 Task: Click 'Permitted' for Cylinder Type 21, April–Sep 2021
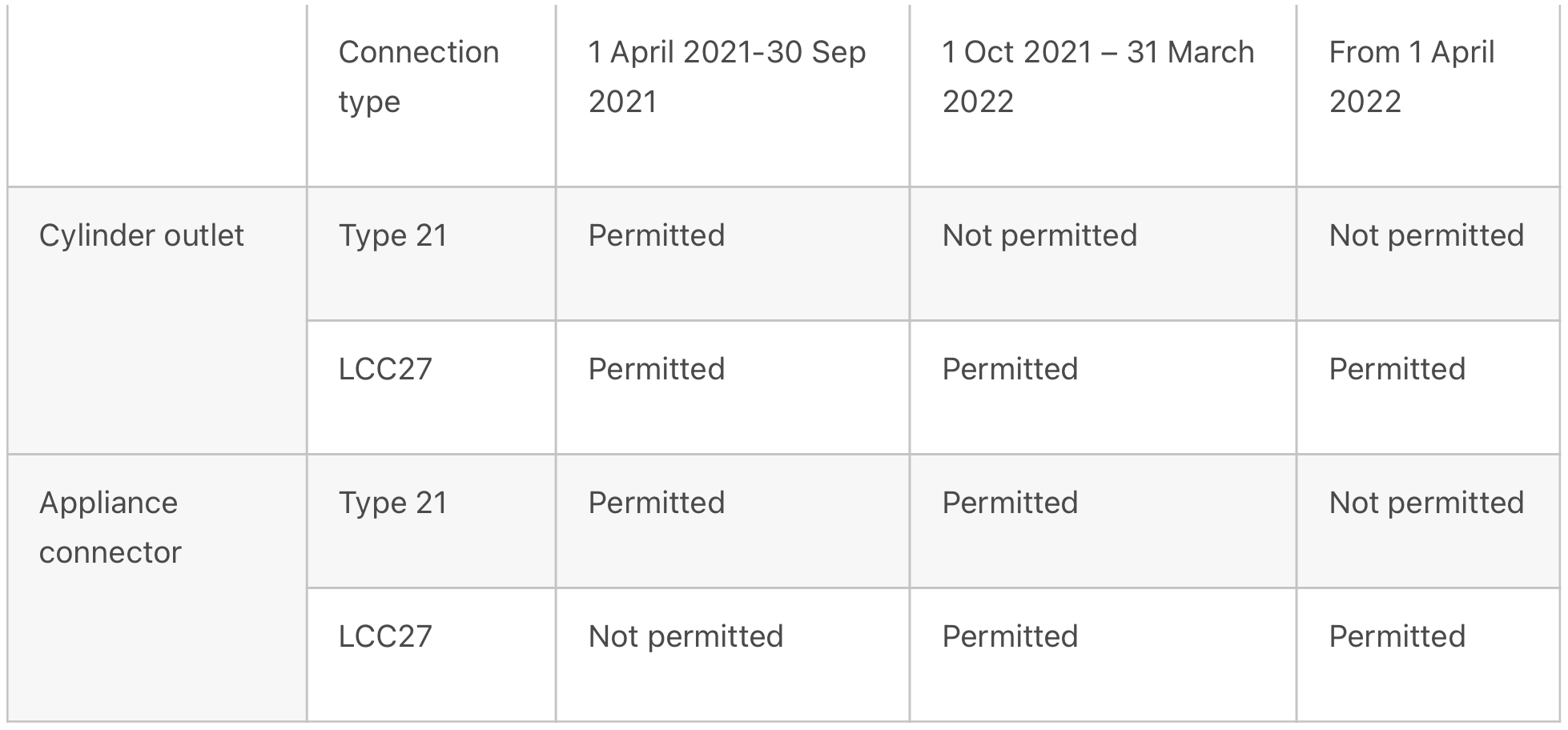click(x=657, y=235)
